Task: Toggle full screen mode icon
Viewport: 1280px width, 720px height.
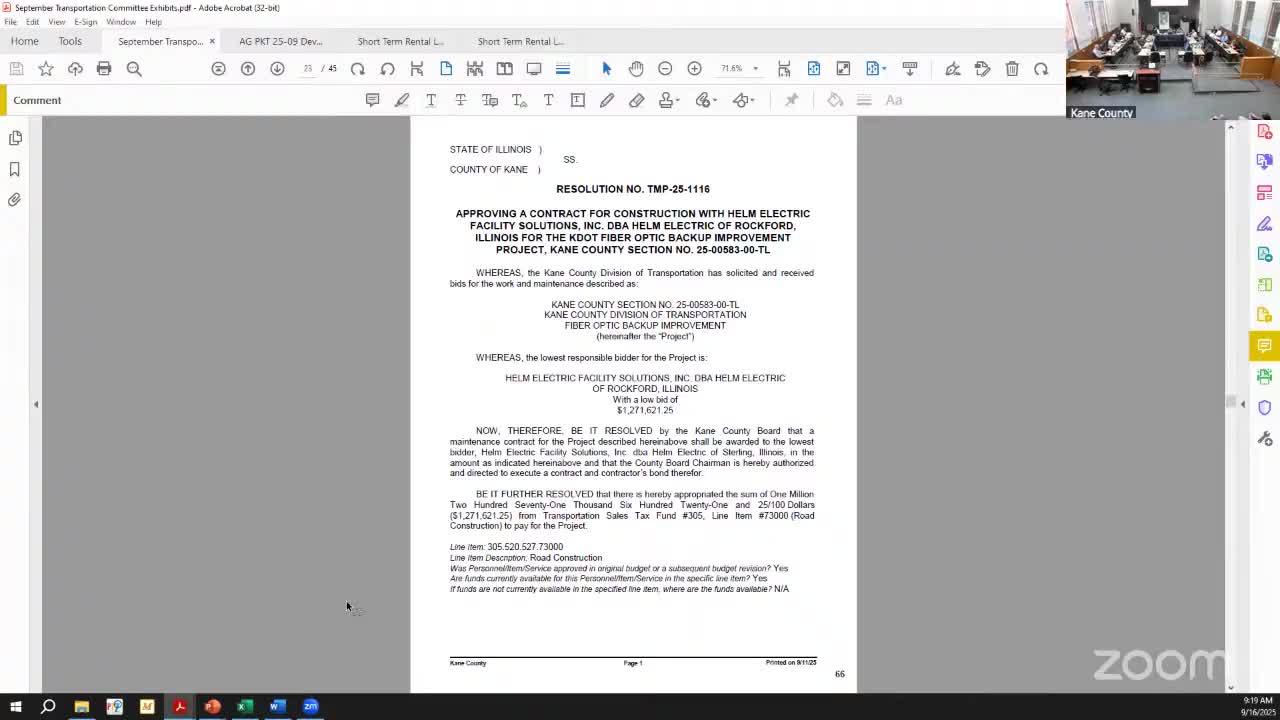Action: tap(843, 69)
